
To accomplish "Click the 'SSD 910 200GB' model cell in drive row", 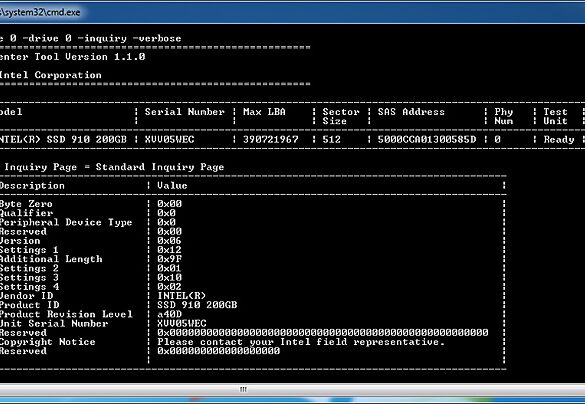I will 87,140.
